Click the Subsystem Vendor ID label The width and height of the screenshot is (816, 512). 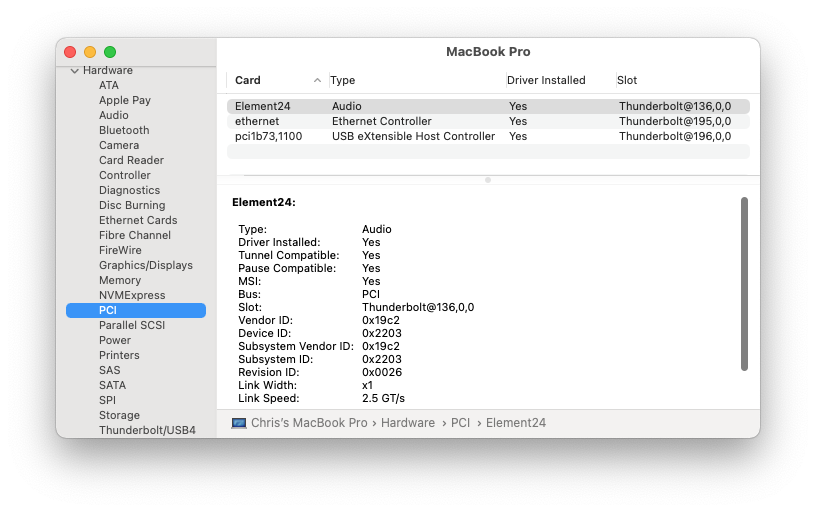[x=296, y=347]
